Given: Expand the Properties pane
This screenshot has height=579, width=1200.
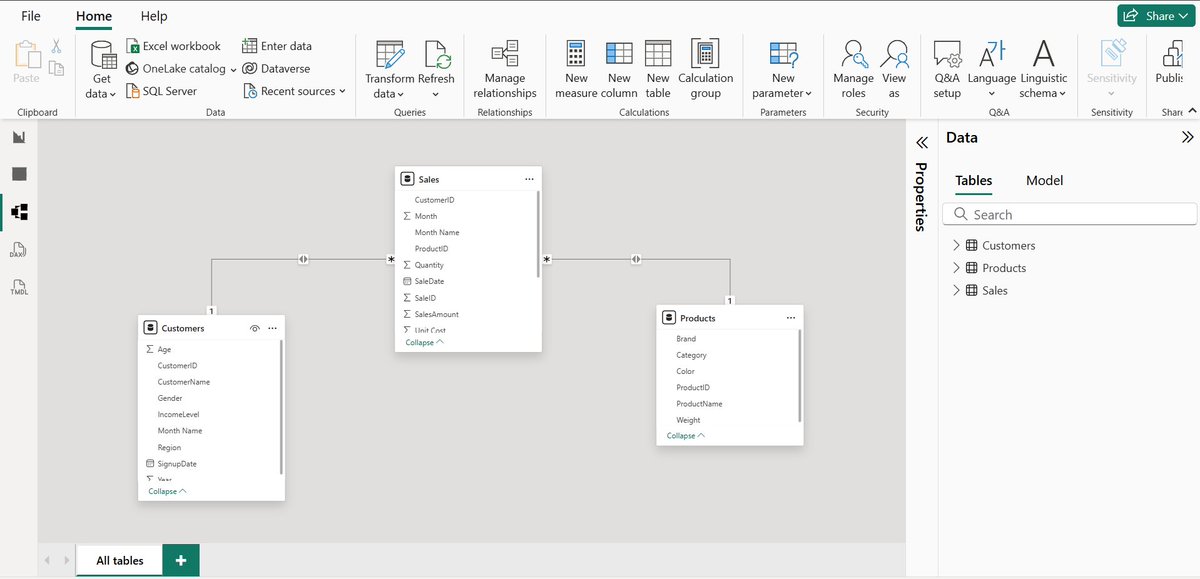Looking at the screenshot, I should click(922, 144).
